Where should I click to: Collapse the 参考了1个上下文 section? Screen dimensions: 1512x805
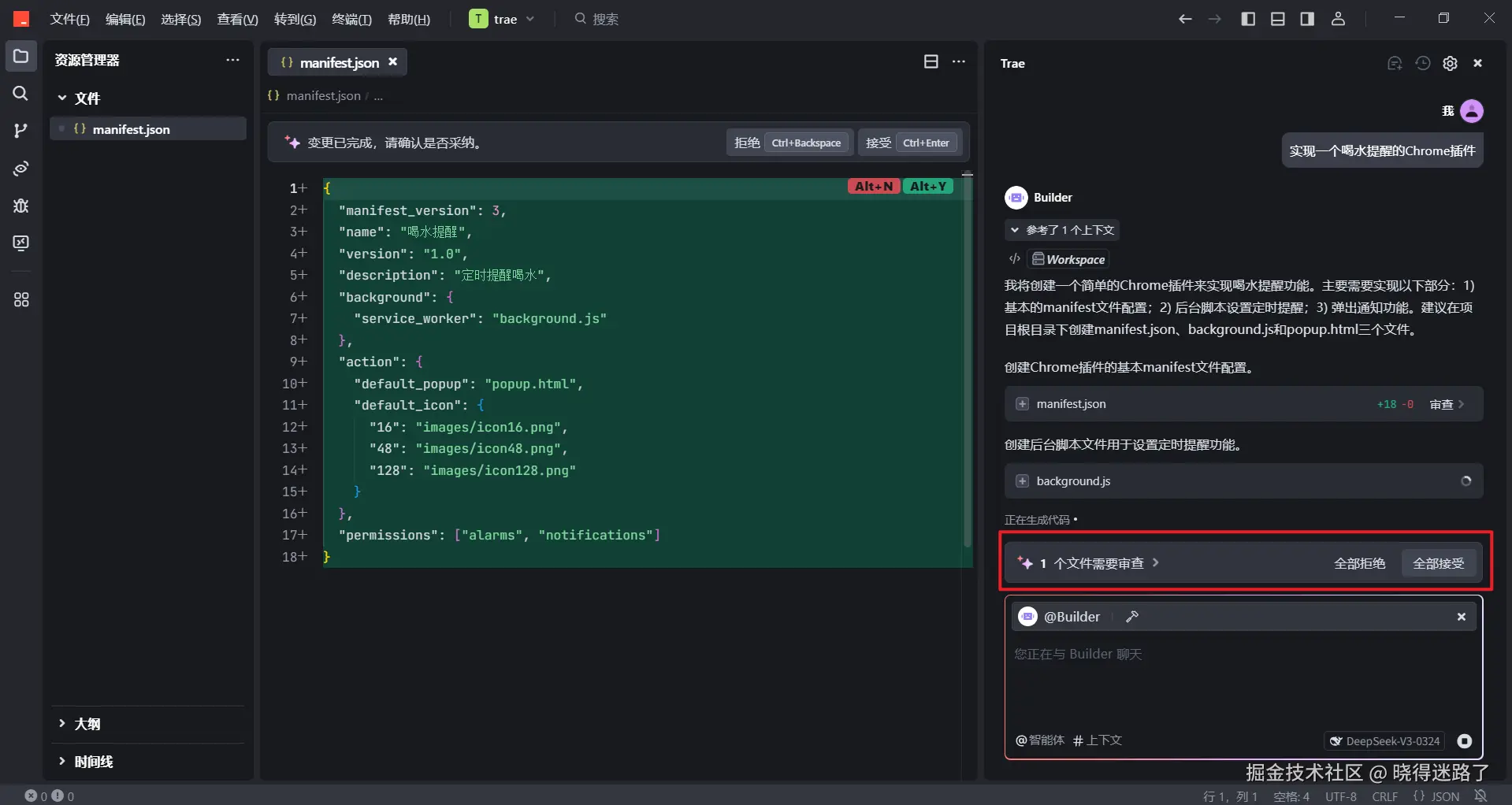1062,230
